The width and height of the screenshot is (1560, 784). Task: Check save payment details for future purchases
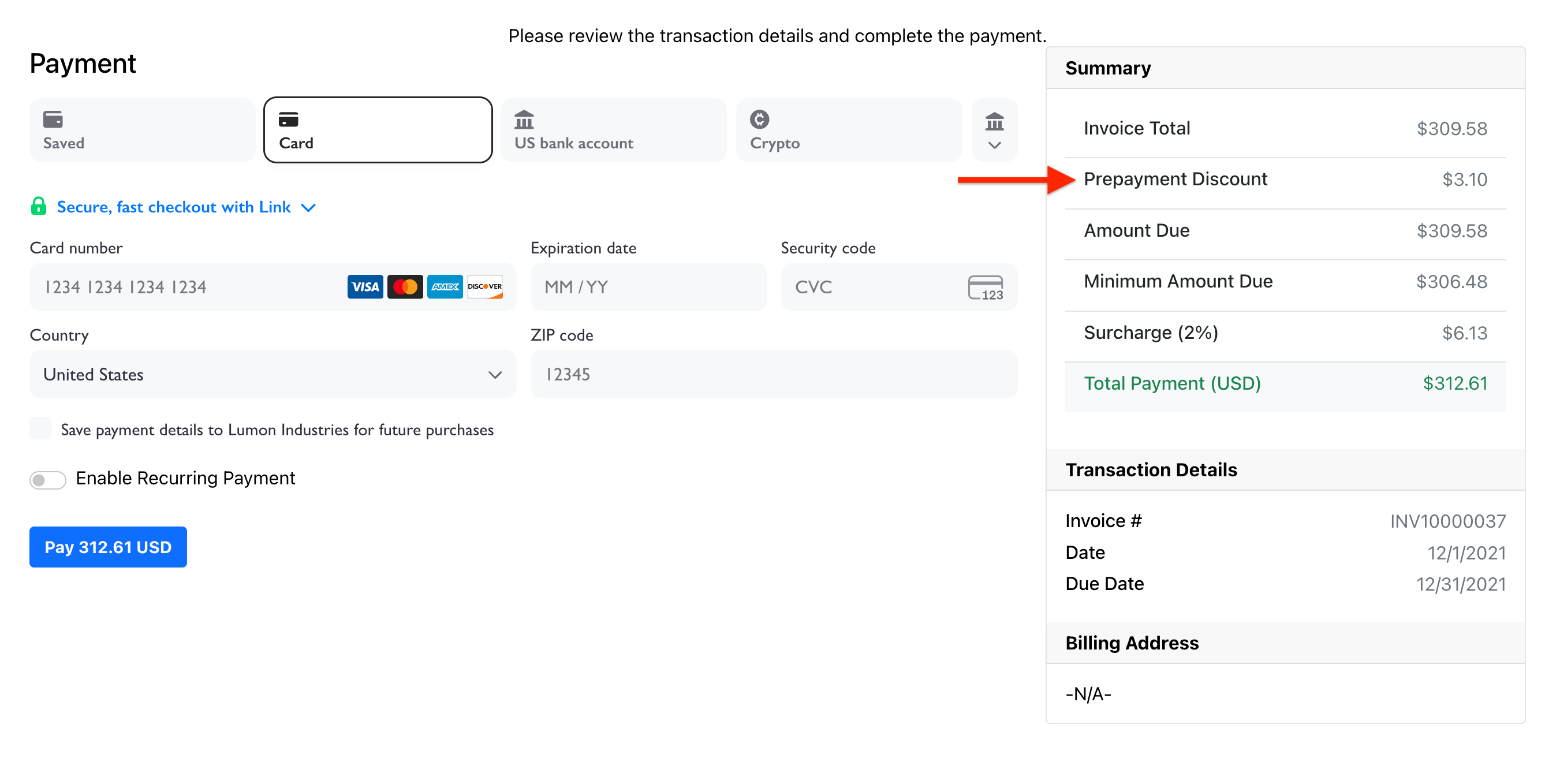coord(40,428)
